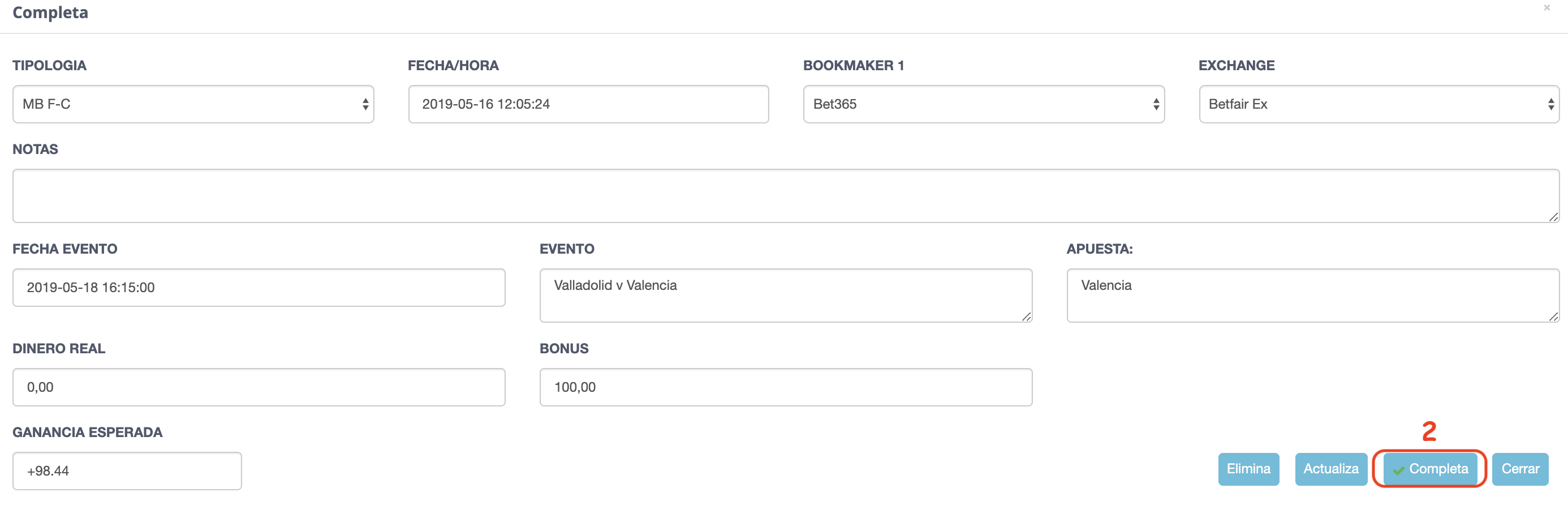
Task: Click the Elimina button
Action: tap(1248, 468)
